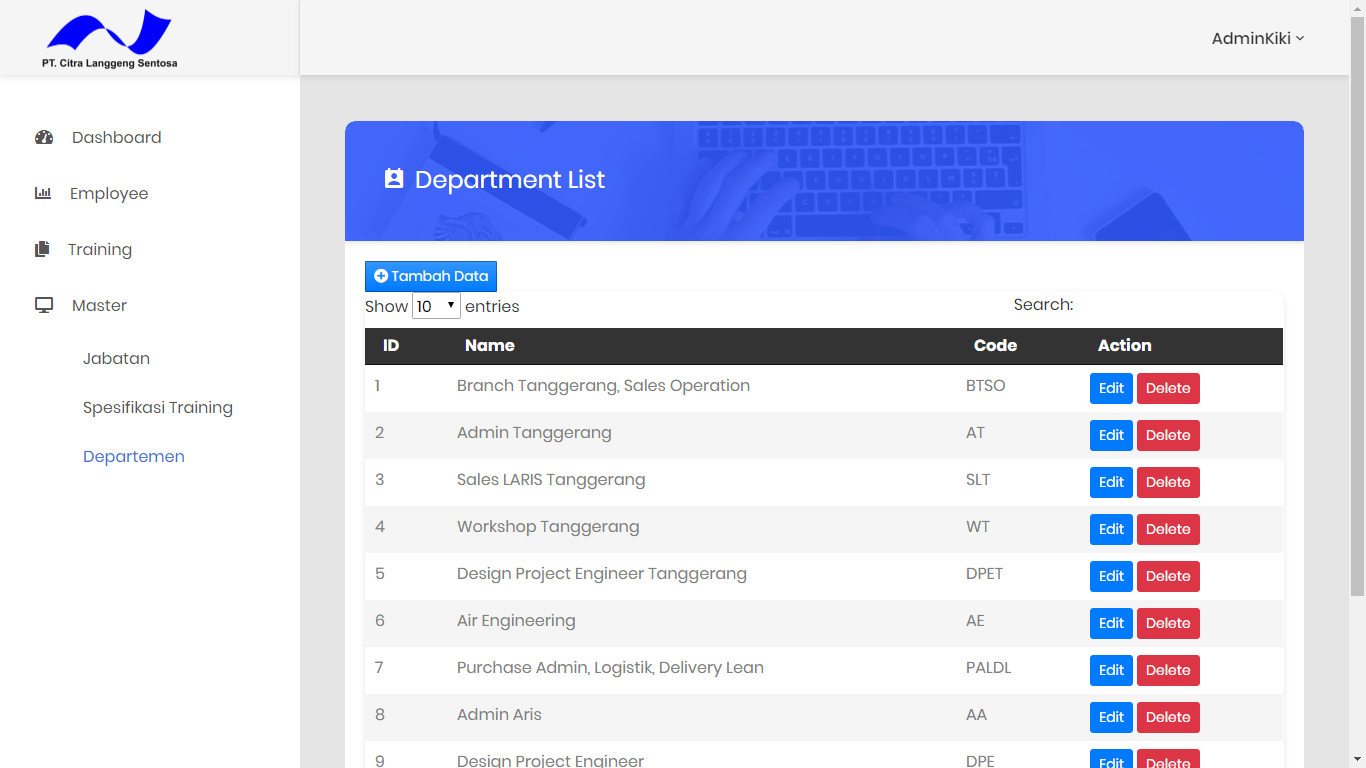Screen dimensions: 1366x768
Task: Focus the Search input field
Action: tap(1180, 305)
